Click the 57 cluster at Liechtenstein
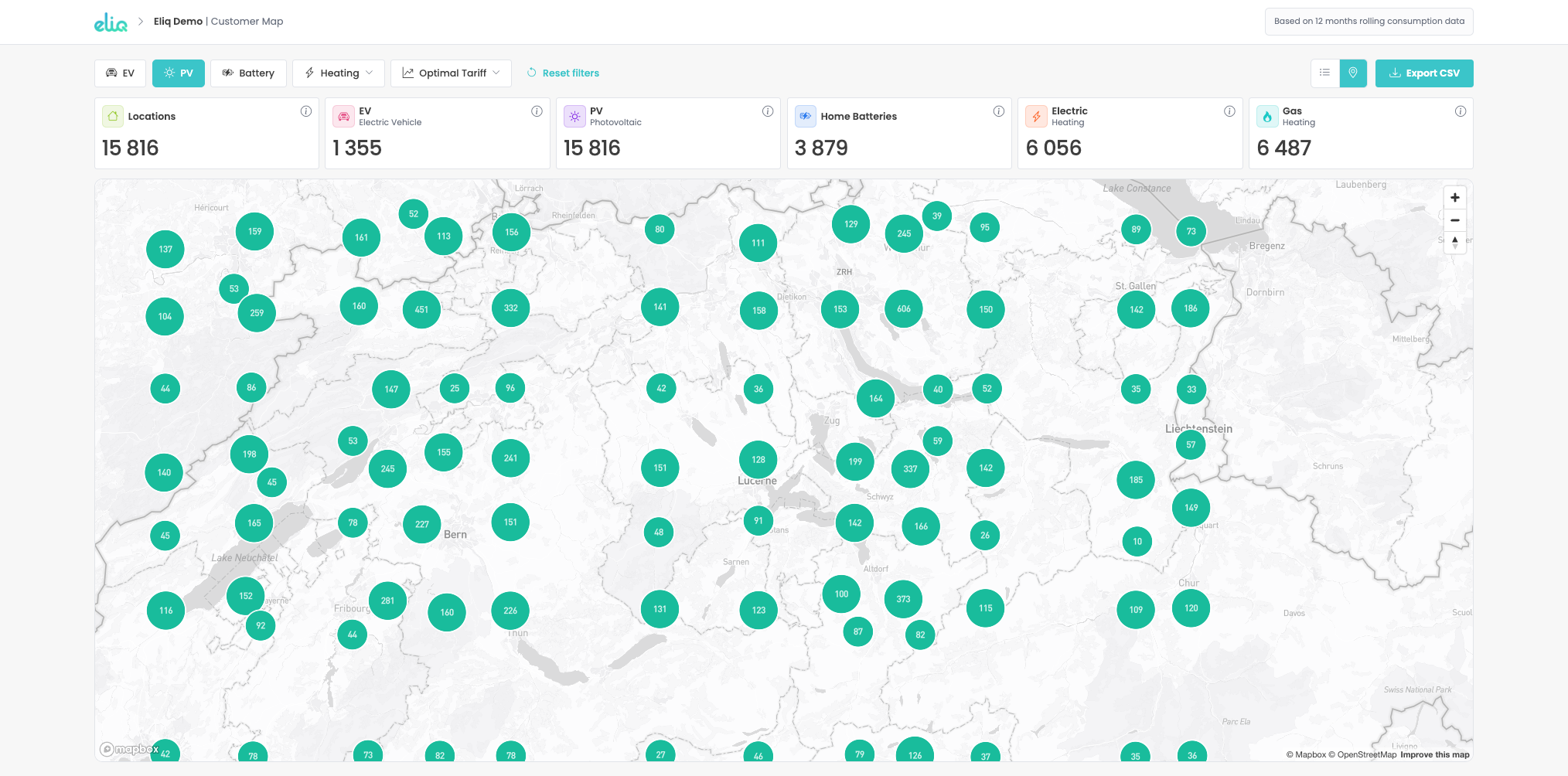1568x776 pixels. 1191,444
